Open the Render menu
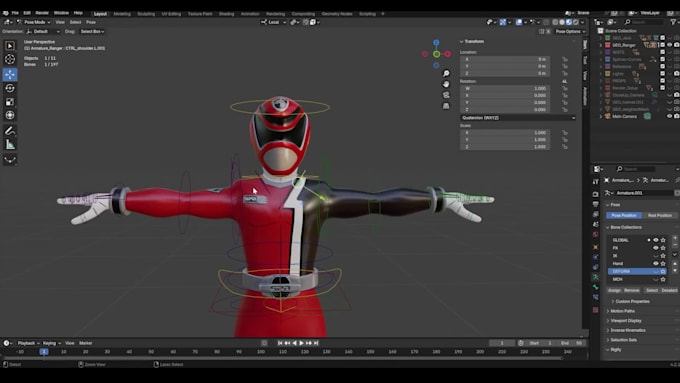 pos(42,13)
